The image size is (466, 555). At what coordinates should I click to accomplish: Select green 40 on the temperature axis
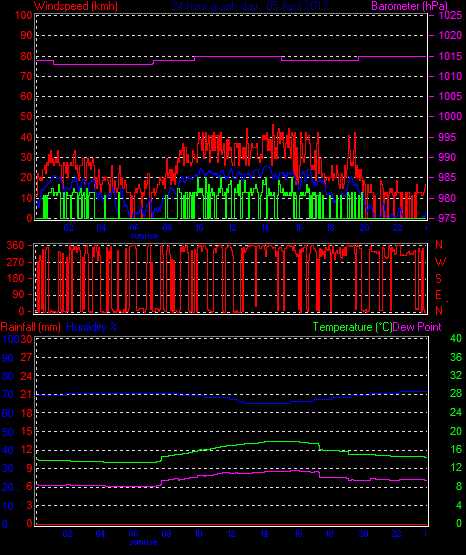[x=456, y=338]
